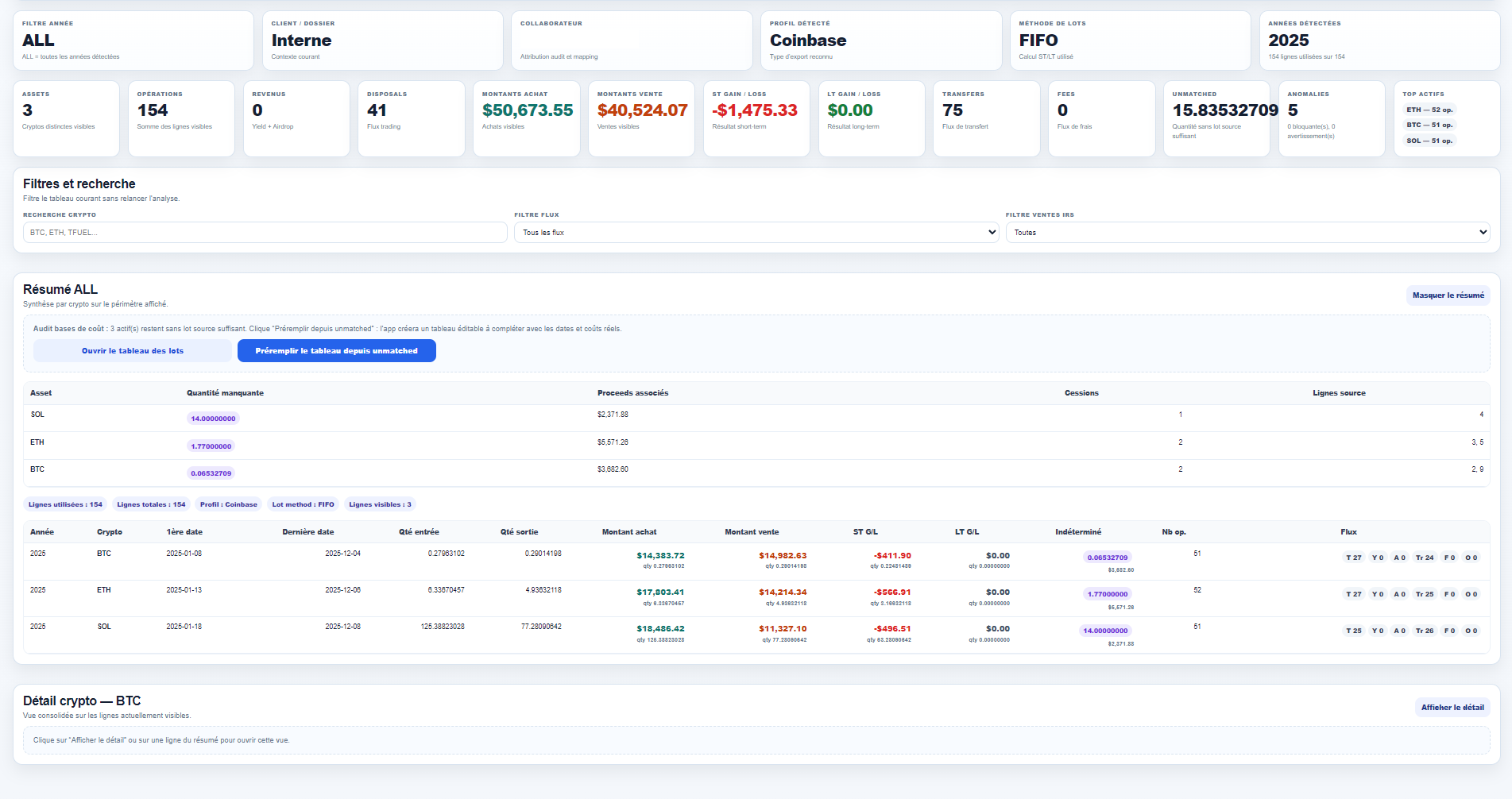Image resolution: width=1512 pixels, height=799 pixels.
Task: Click ETH sale amount $14,214.34
Action: pos(783,592)
